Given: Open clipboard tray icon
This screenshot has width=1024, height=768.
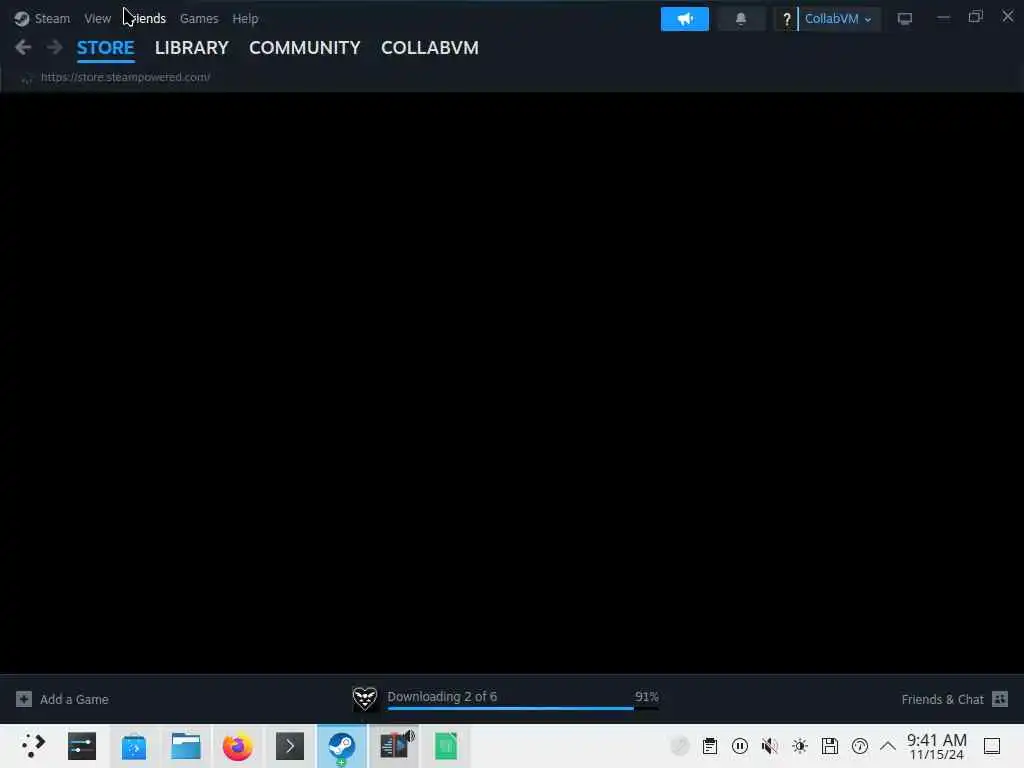Looking at the screenshot, I should [x=710, y=746].
